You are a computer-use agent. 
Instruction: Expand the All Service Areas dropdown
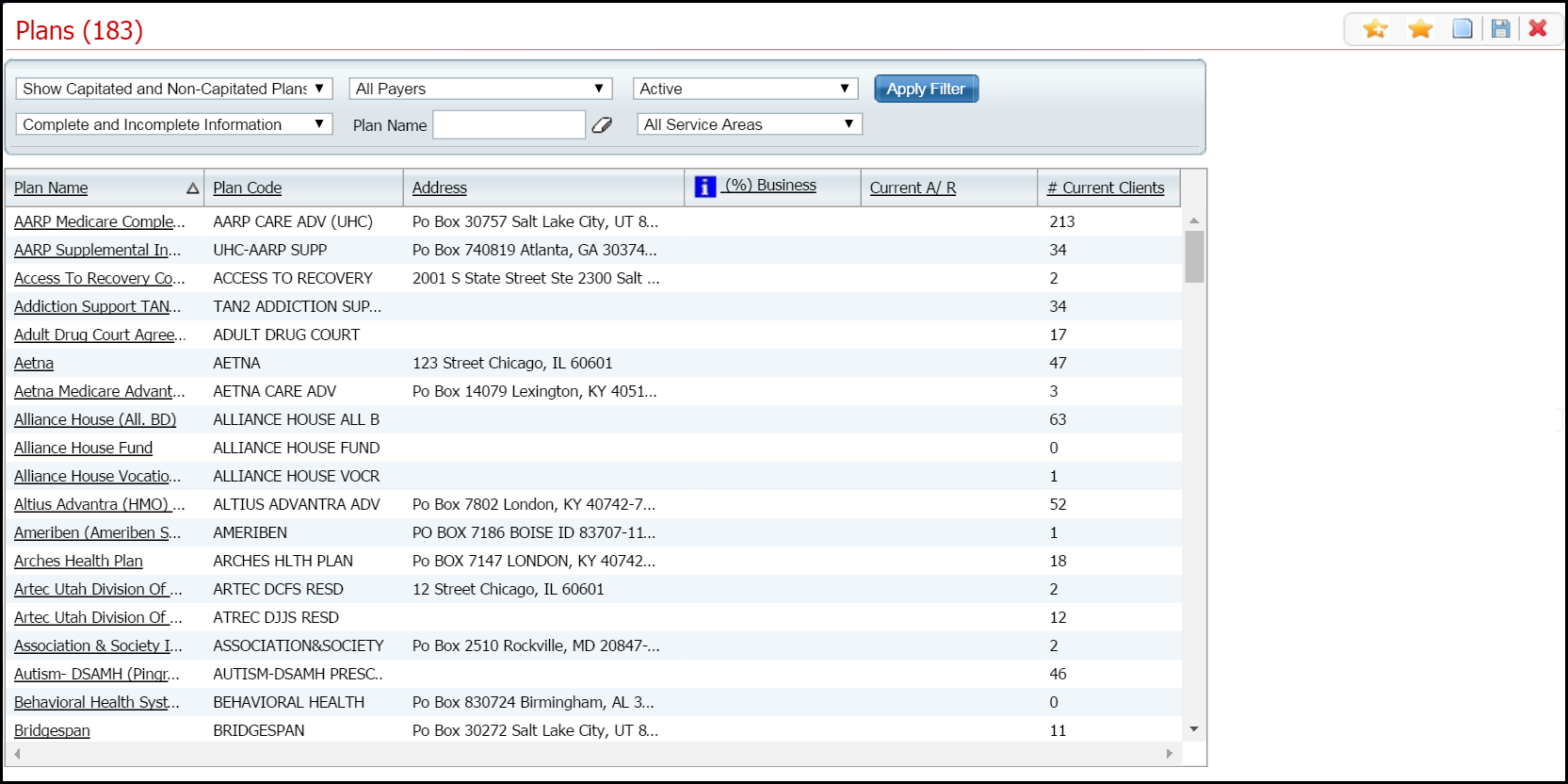(749, 124)
